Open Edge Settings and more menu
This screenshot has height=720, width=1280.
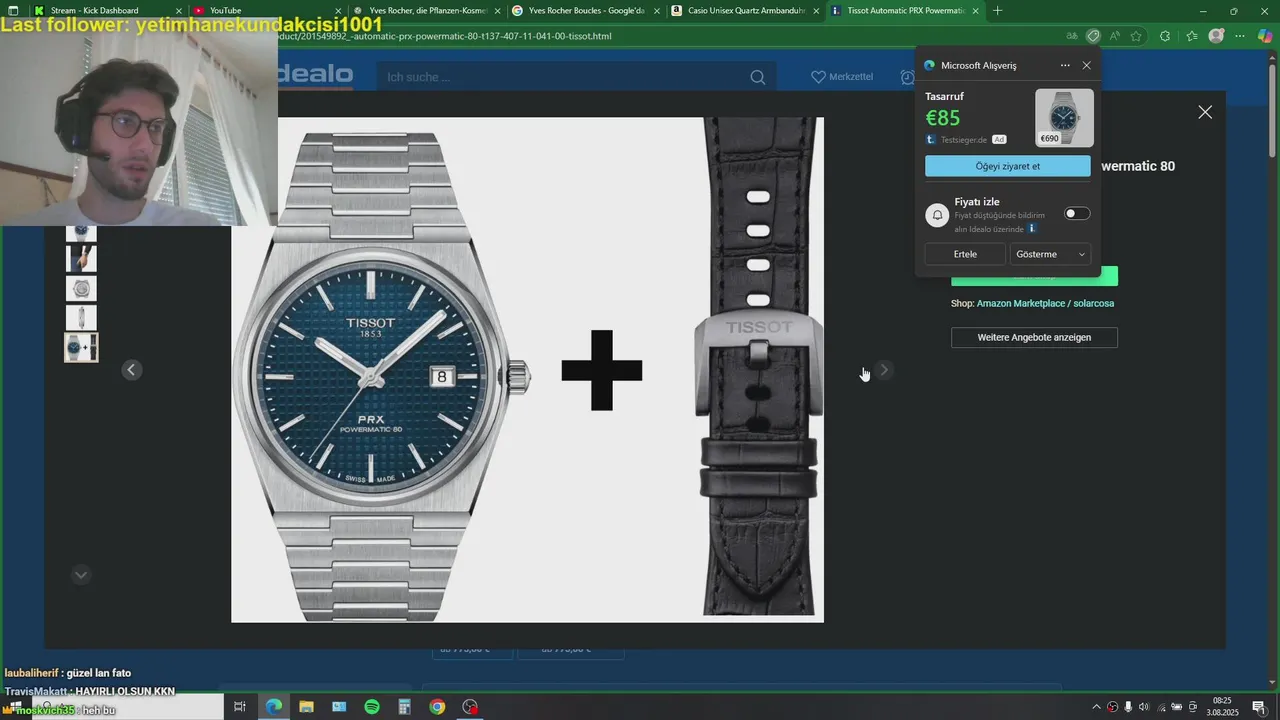click(1241, 36)
